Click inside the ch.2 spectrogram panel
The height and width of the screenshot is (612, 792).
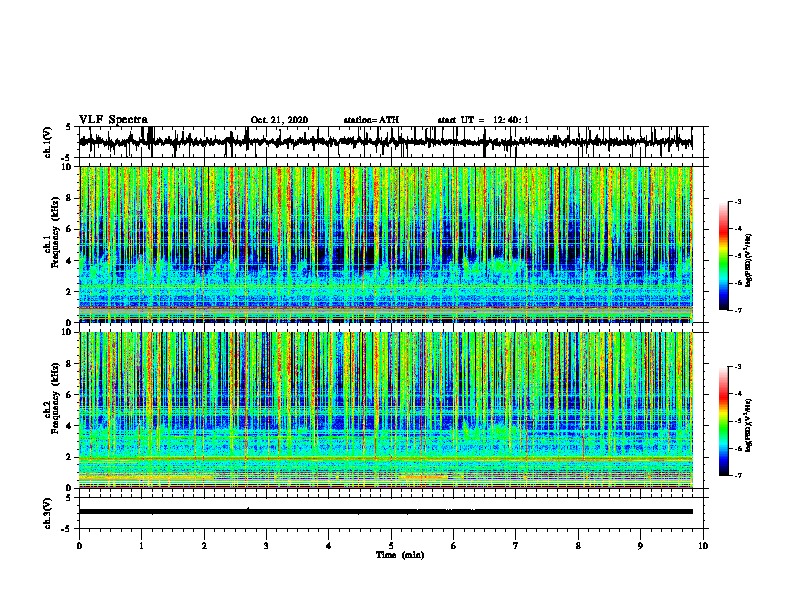point(386,410)
